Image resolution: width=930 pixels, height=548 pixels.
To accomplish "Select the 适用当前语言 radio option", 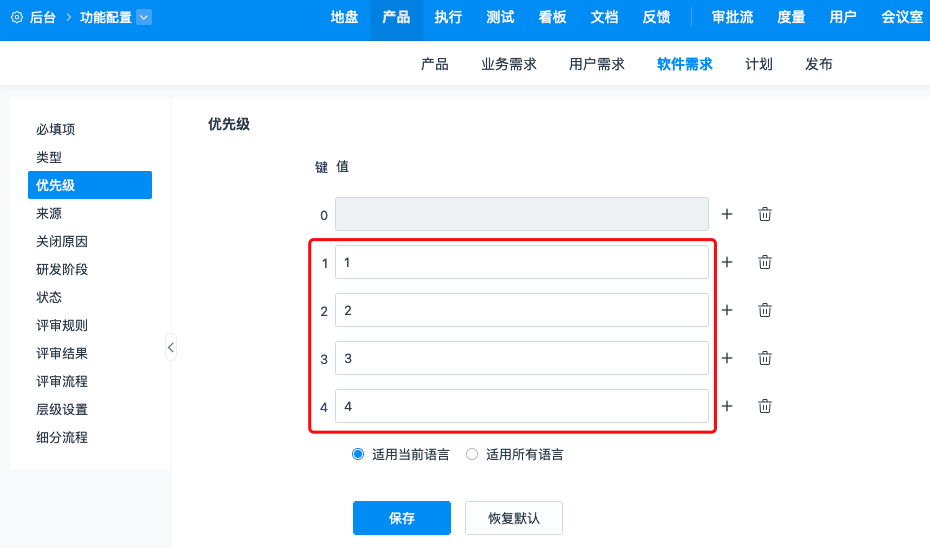I will 358,454.
